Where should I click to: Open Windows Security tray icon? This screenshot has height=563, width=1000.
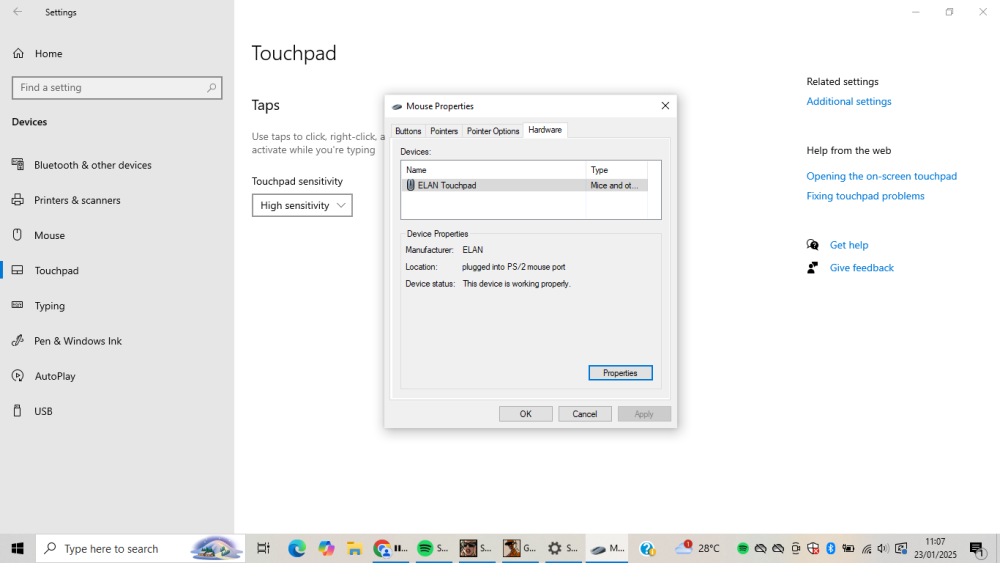click(812, 548)
